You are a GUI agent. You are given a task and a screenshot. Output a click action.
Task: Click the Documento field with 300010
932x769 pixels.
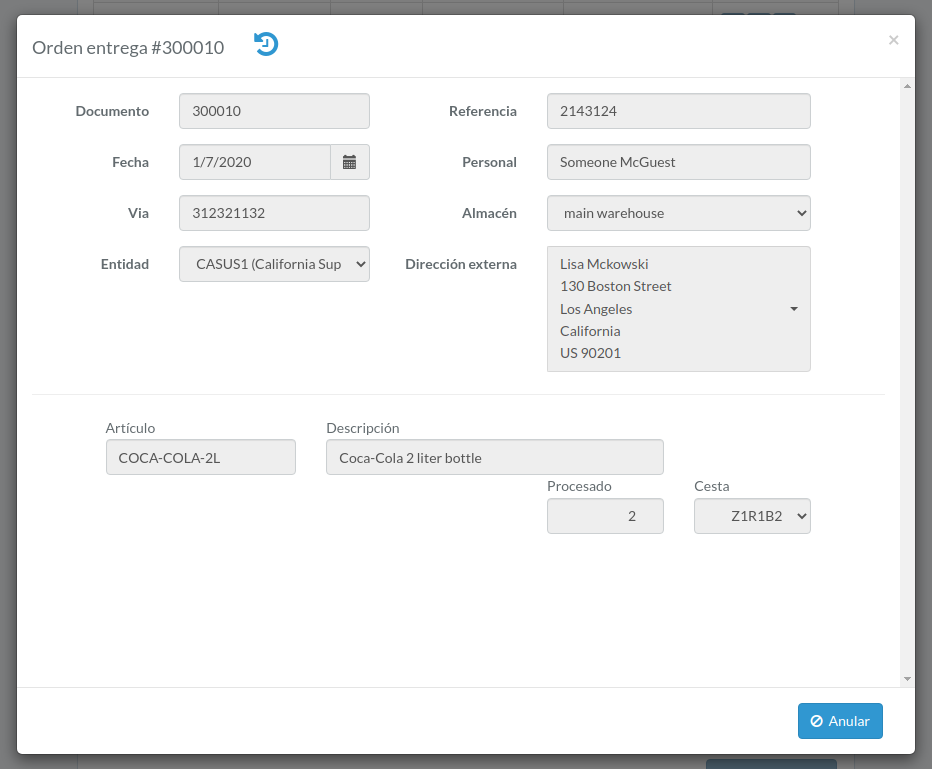274,111
